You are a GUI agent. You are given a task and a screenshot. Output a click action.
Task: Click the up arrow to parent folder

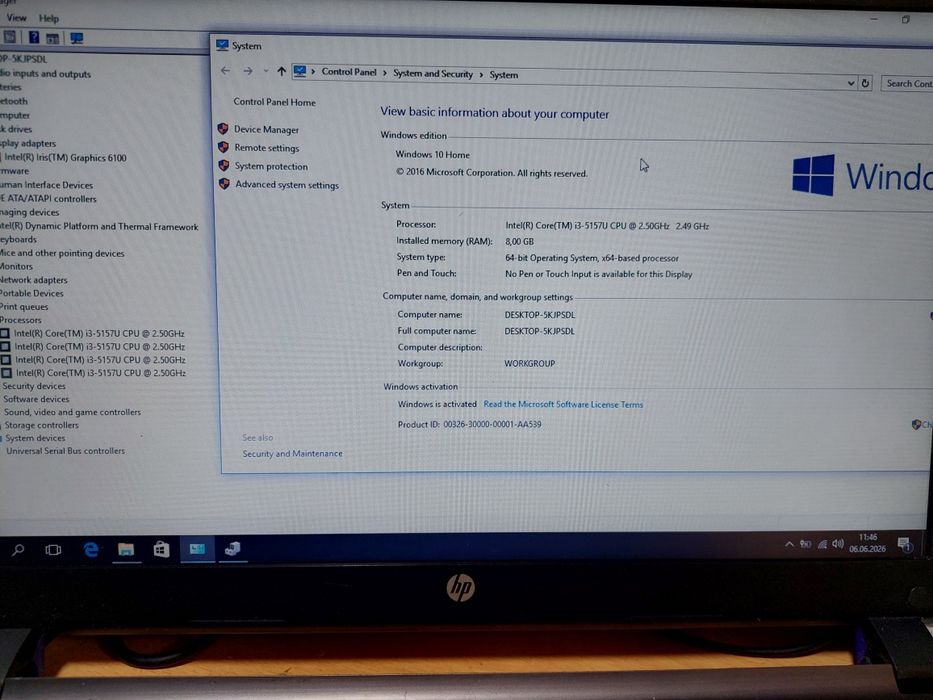click(281, 71)
